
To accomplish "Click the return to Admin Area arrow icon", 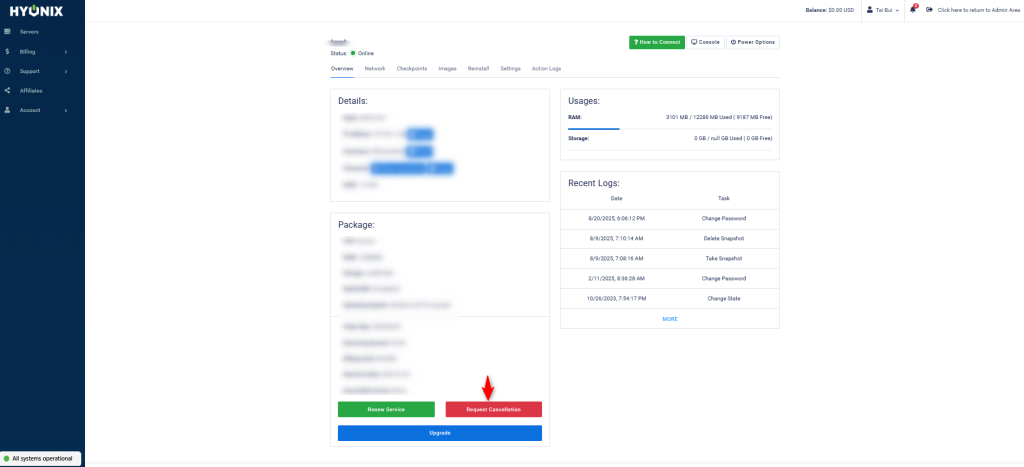I will [x=930, y=10].
